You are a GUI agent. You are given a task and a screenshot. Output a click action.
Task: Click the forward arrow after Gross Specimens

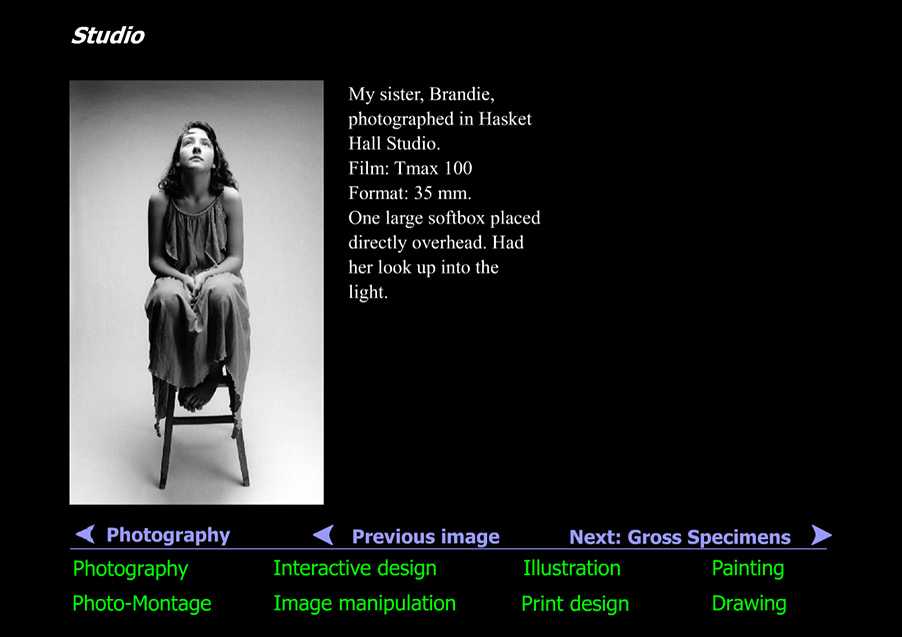(821, 535)
